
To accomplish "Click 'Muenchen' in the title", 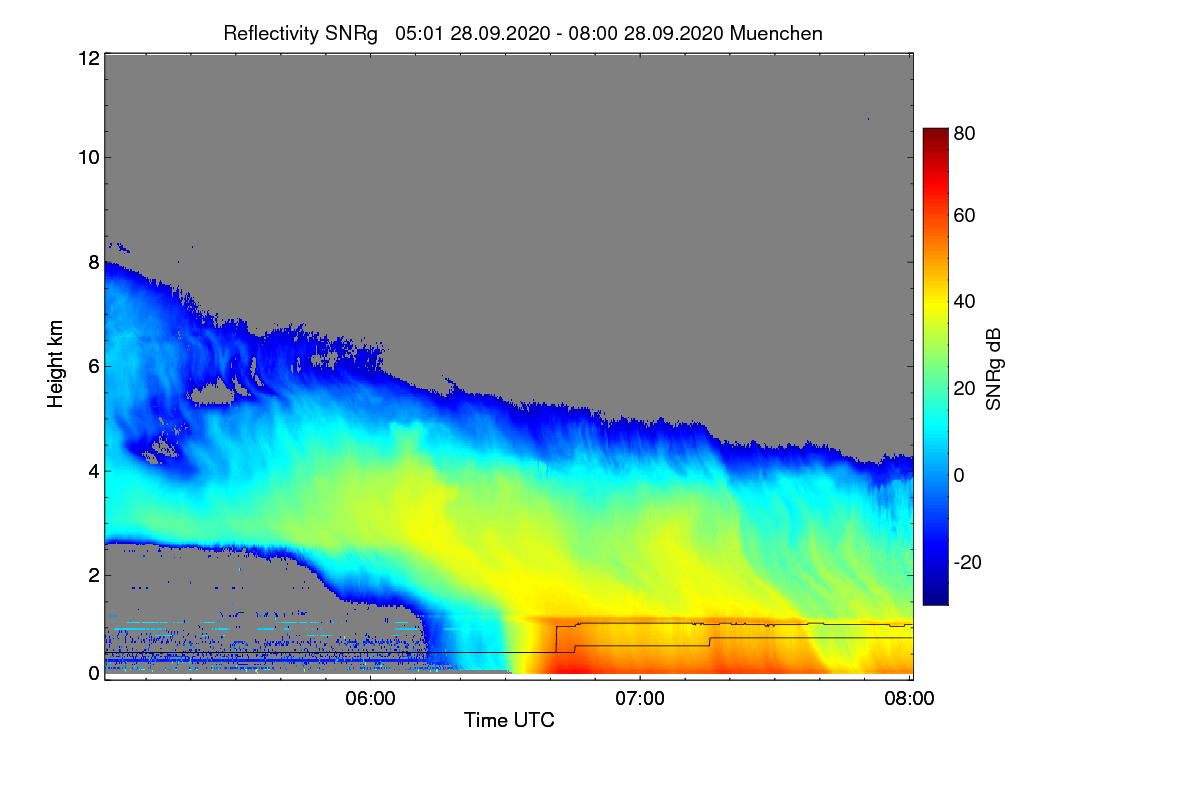I will coord(776,33).
